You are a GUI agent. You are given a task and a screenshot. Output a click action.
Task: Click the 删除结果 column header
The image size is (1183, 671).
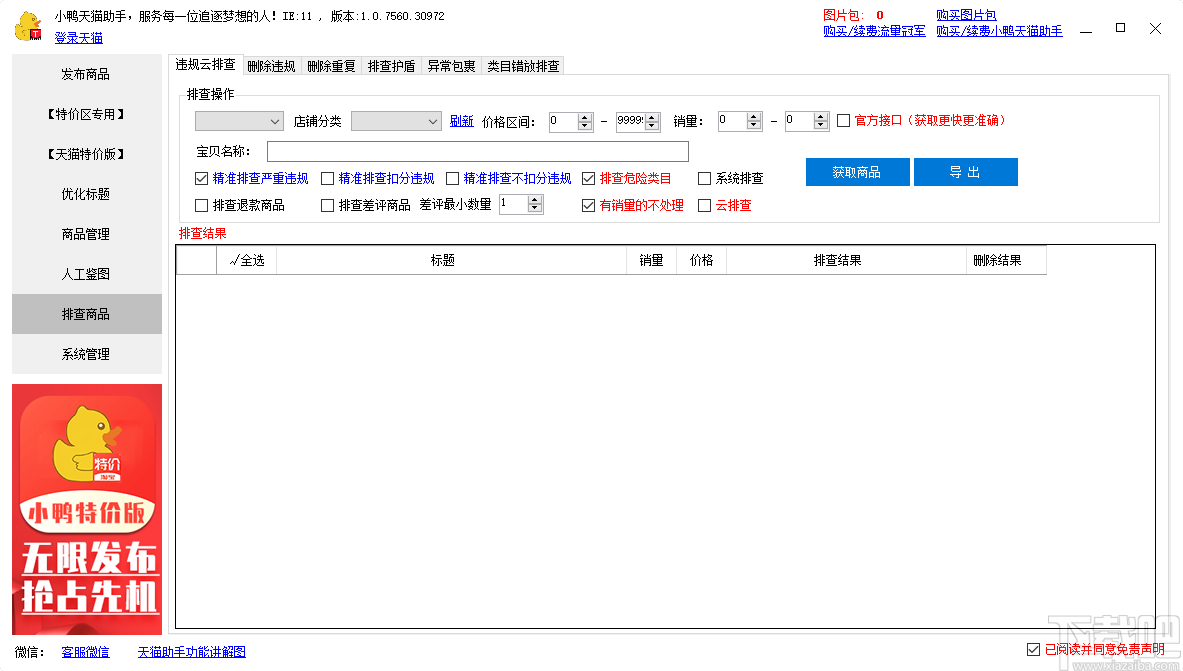pyautogui.click(x=1006, y=260)
